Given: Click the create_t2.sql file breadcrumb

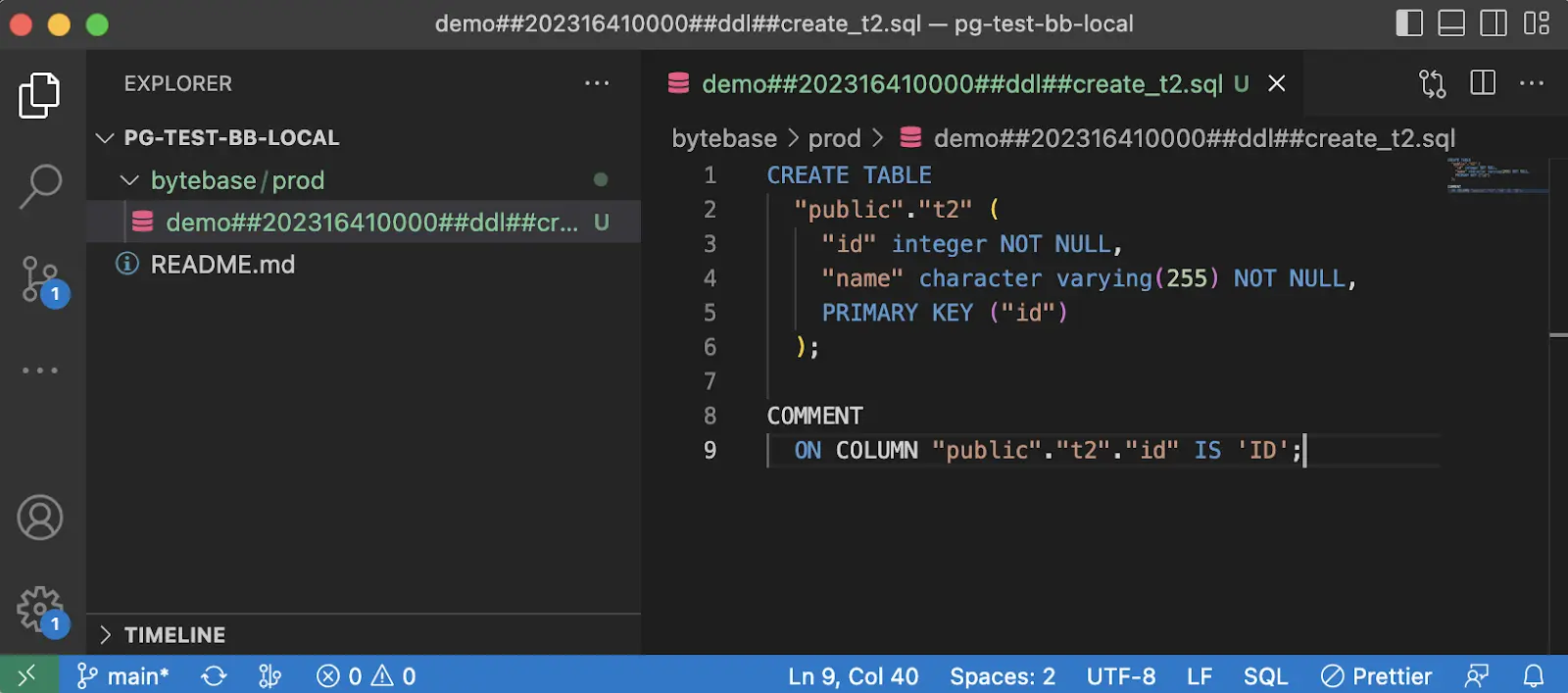Looking at the screenshot, I should pyautogui.click(x=1177, y=138).
